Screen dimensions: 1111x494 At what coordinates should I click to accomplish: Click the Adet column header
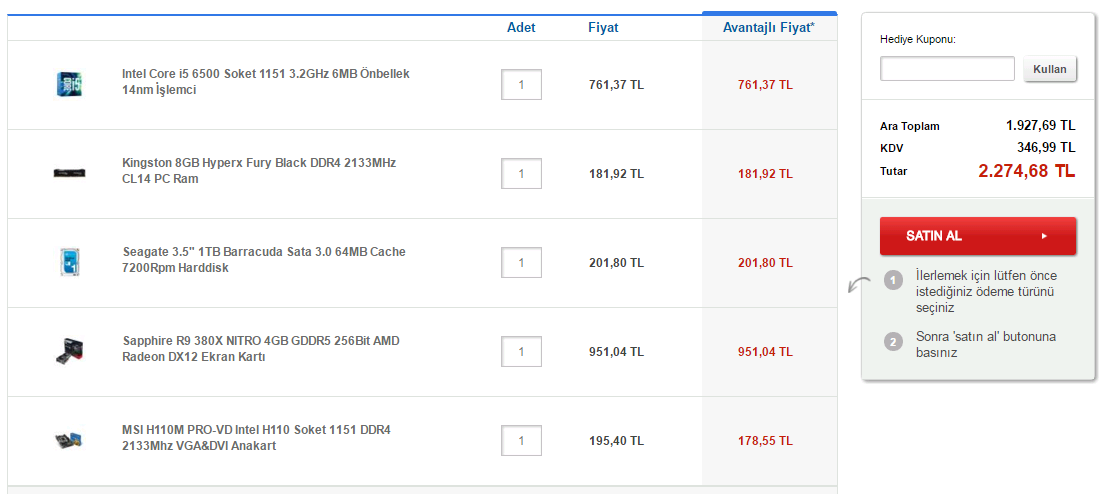pyautogui.click(x=521, y=28)
